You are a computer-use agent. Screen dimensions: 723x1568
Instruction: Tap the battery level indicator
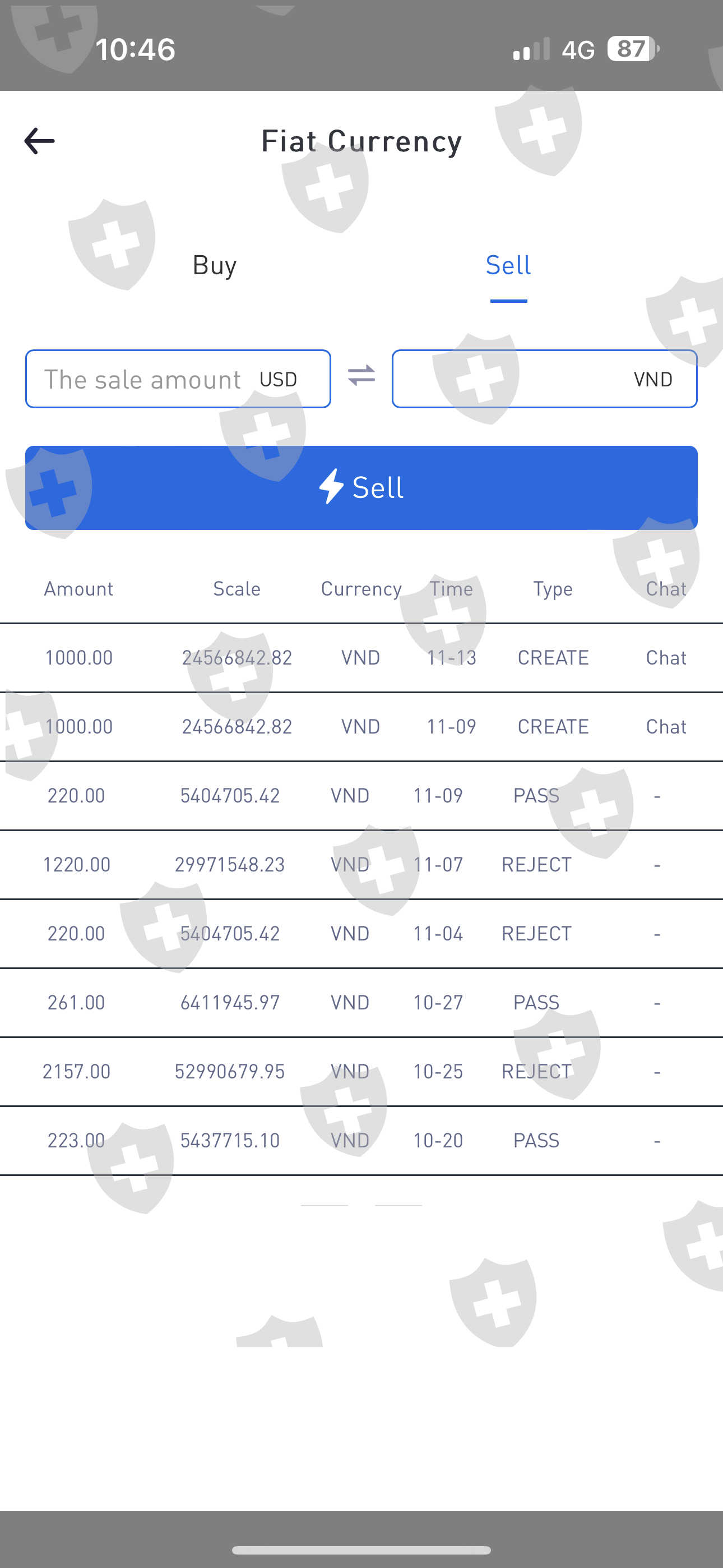(x=633, y=49)
